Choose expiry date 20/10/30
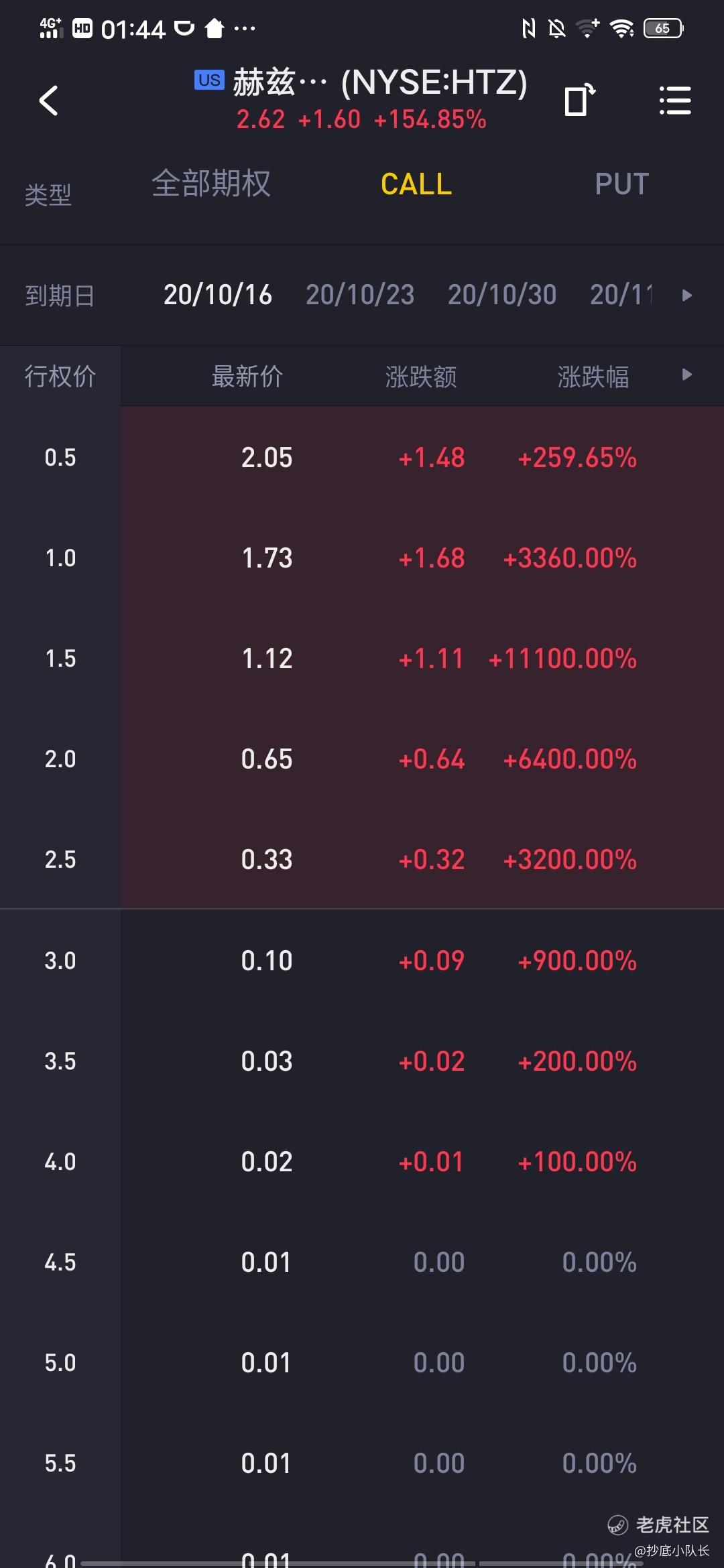This screenshot has width=724, height=1568. 502,295
